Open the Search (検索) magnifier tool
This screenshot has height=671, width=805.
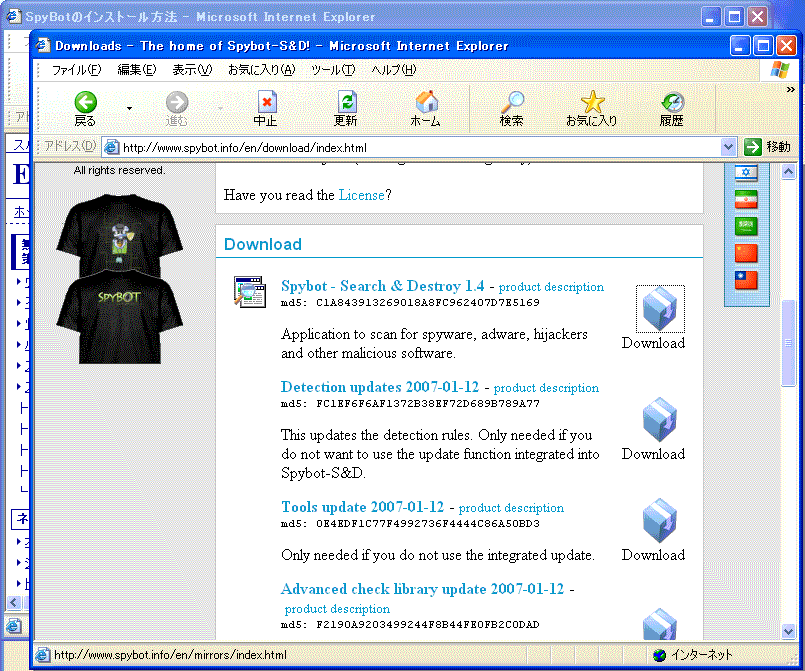(512, 102)
